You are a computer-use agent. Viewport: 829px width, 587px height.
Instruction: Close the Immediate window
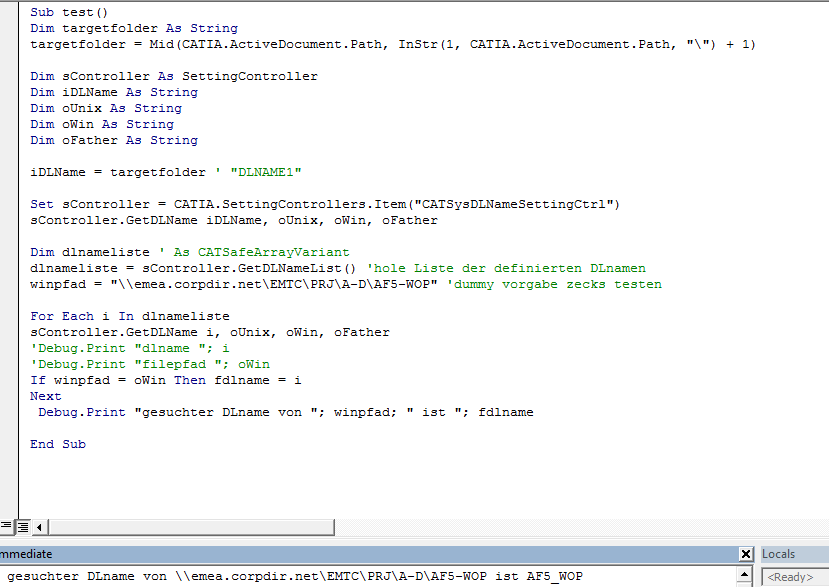click(745, 554)
